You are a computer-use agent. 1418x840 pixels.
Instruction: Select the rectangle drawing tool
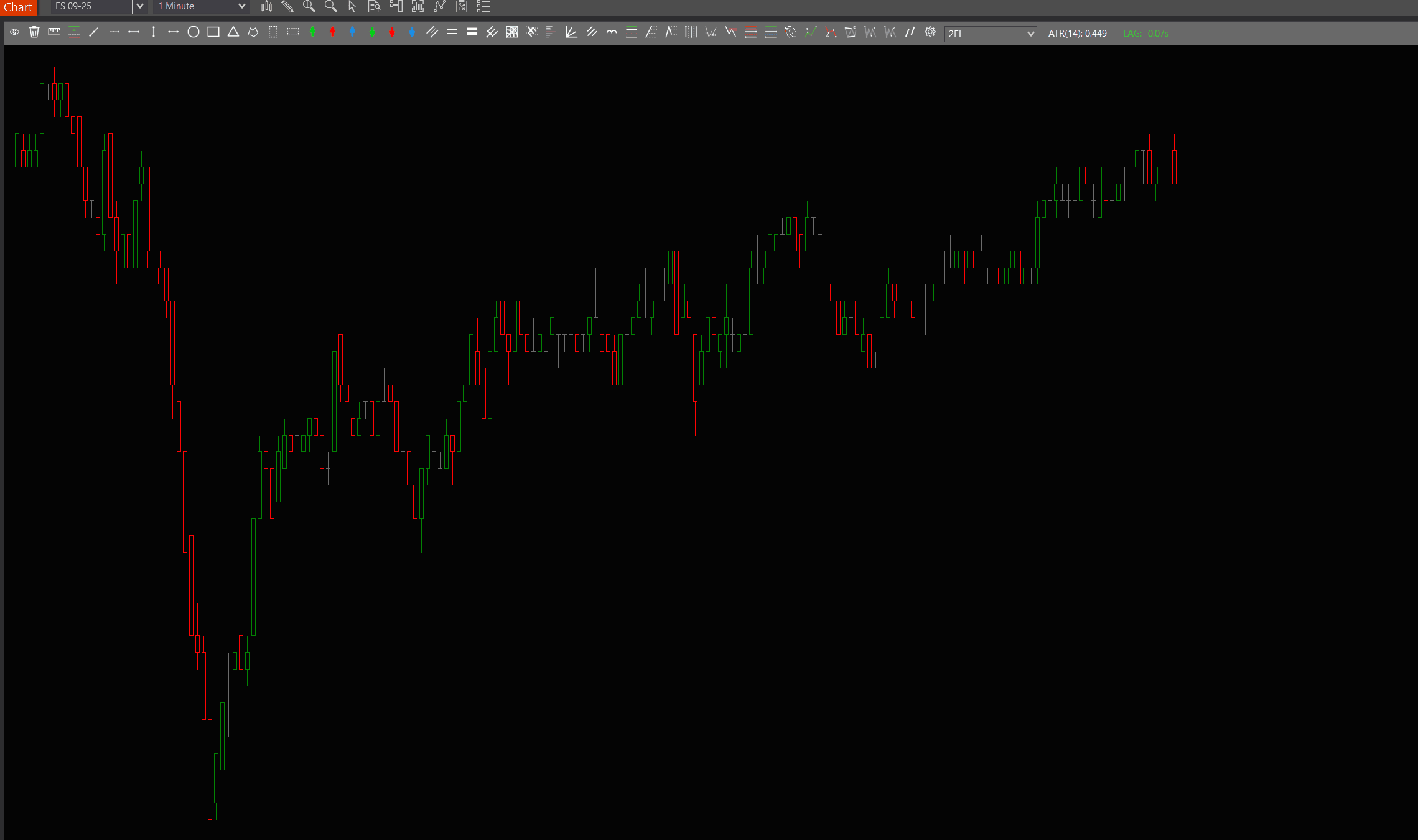(213, 32)
